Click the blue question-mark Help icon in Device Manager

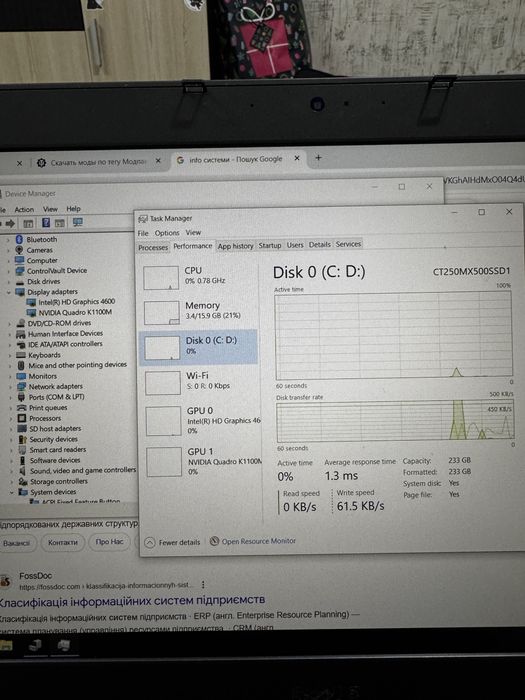tap(46, 222)
